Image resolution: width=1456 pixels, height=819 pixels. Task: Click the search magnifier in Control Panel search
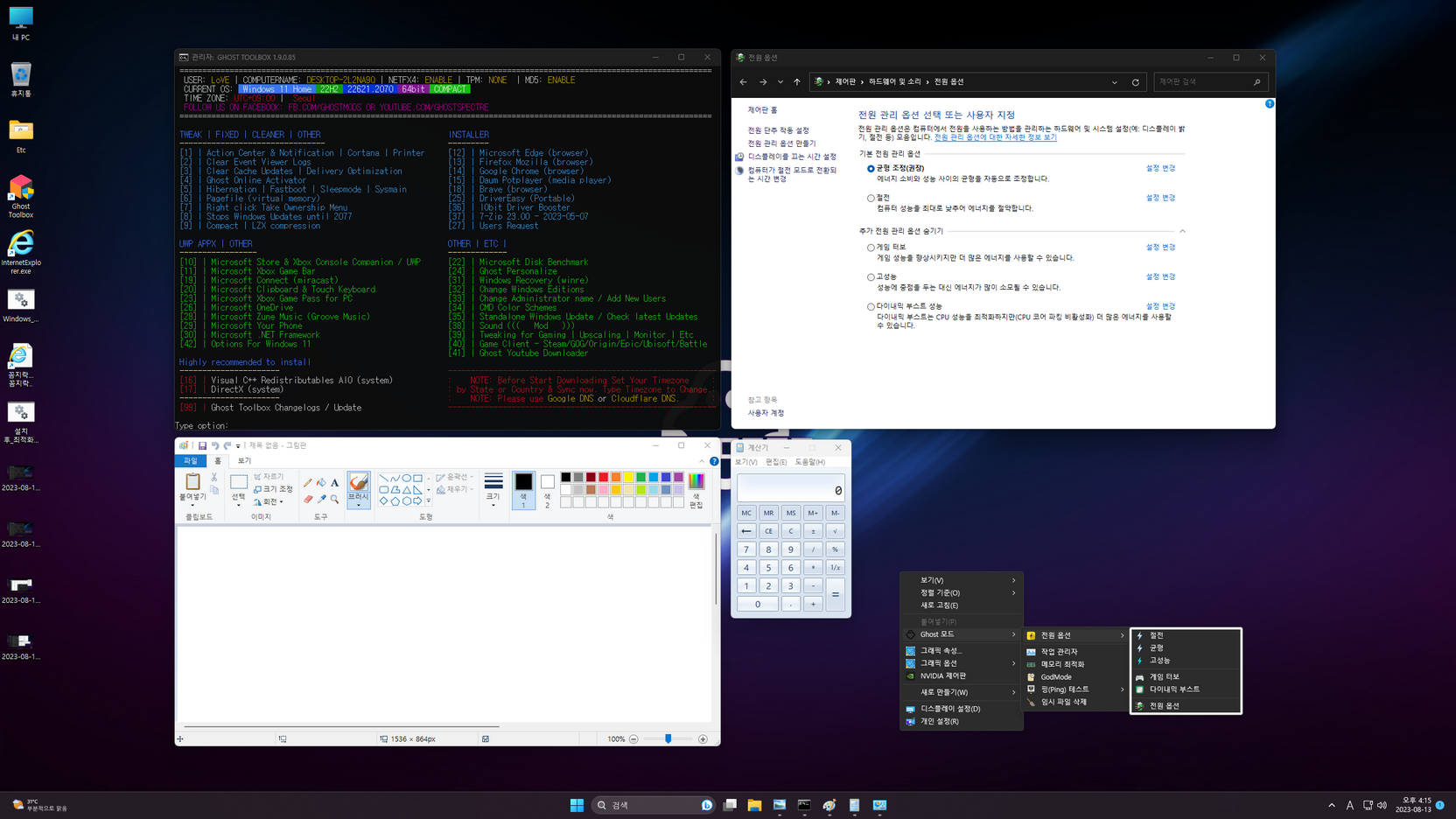1257,82
